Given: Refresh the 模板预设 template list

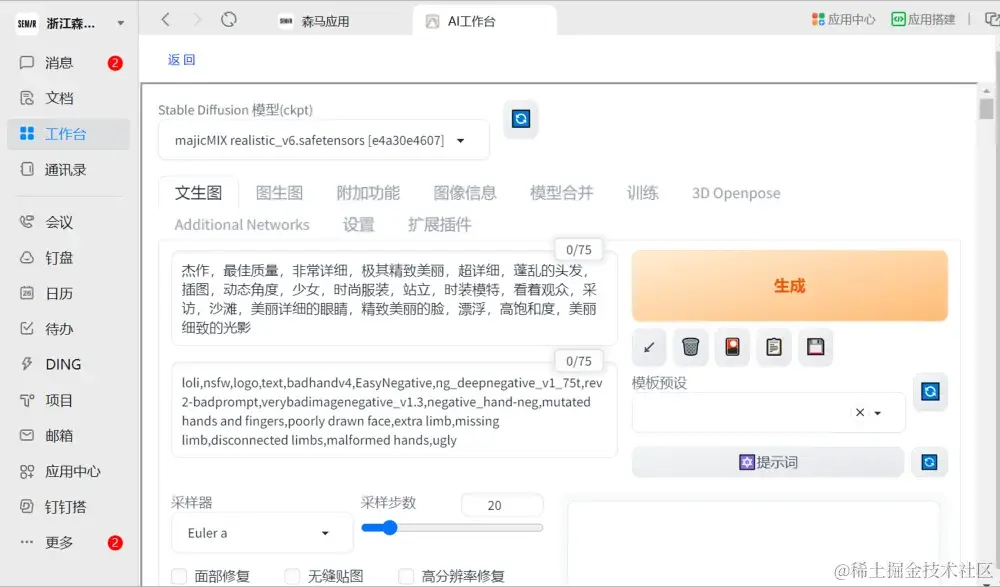Looking at the screenshot, I should [930, 393].
